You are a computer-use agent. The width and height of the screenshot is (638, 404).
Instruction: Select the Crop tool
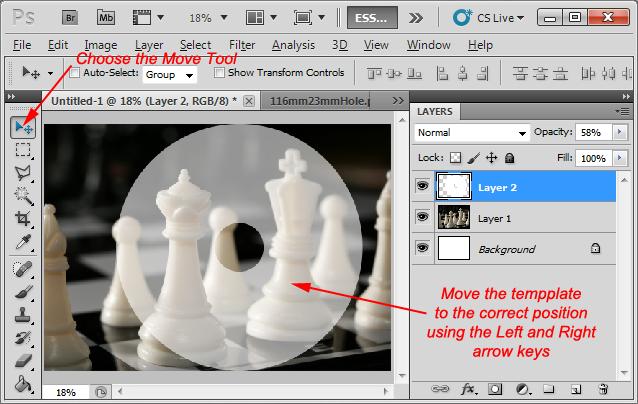[x=23, y=219]
